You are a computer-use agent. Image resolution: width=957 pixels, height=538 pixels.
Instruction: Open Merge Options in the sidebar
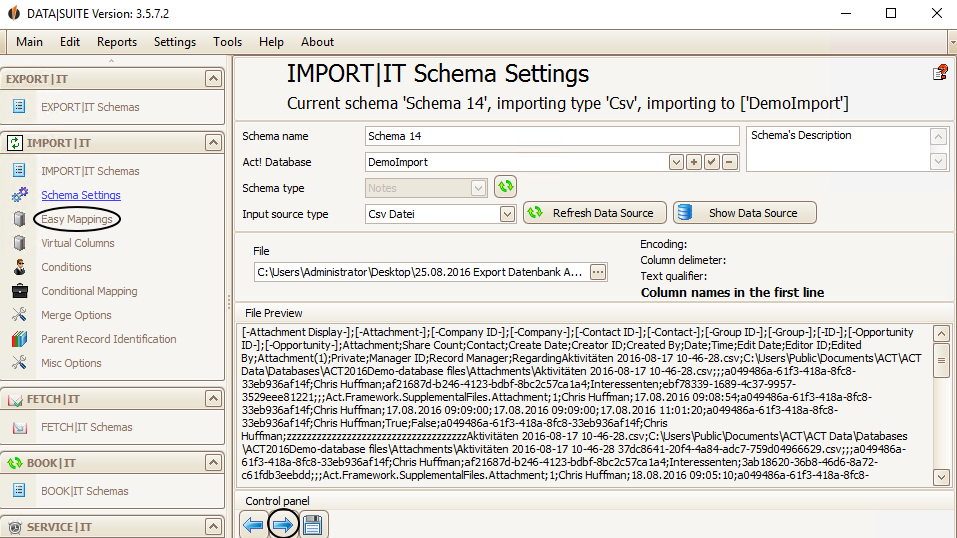pyautogui.click(x=76, y=315)
